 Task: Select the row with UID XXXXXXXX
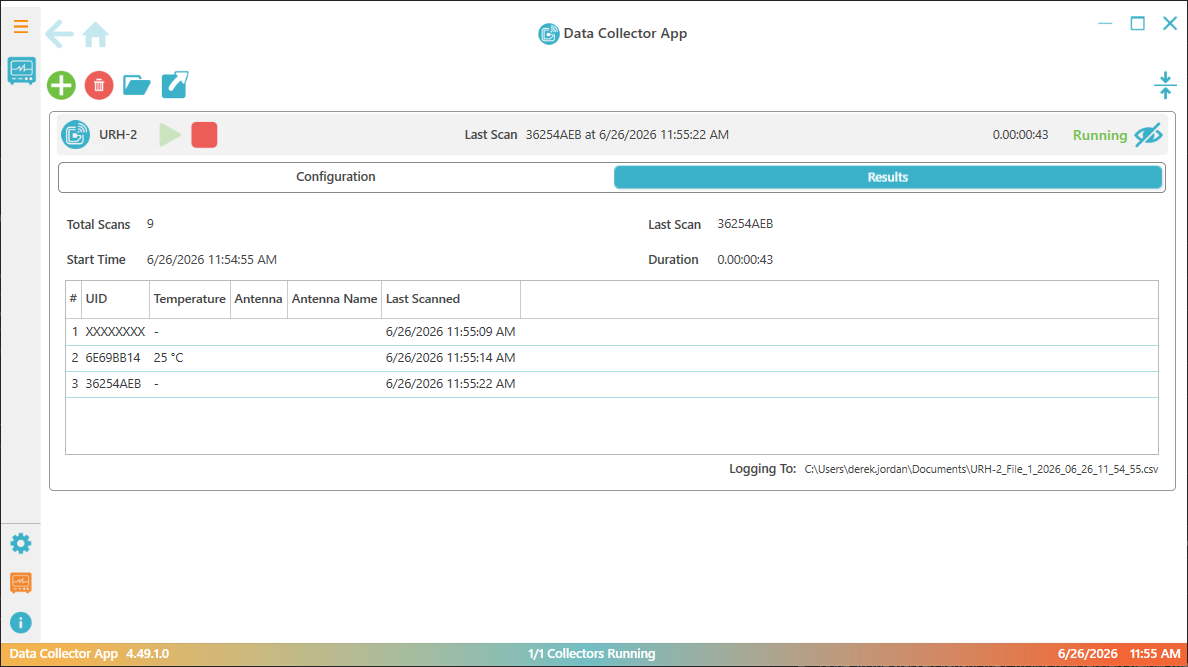pyautogui.click(x=612, y=332)
